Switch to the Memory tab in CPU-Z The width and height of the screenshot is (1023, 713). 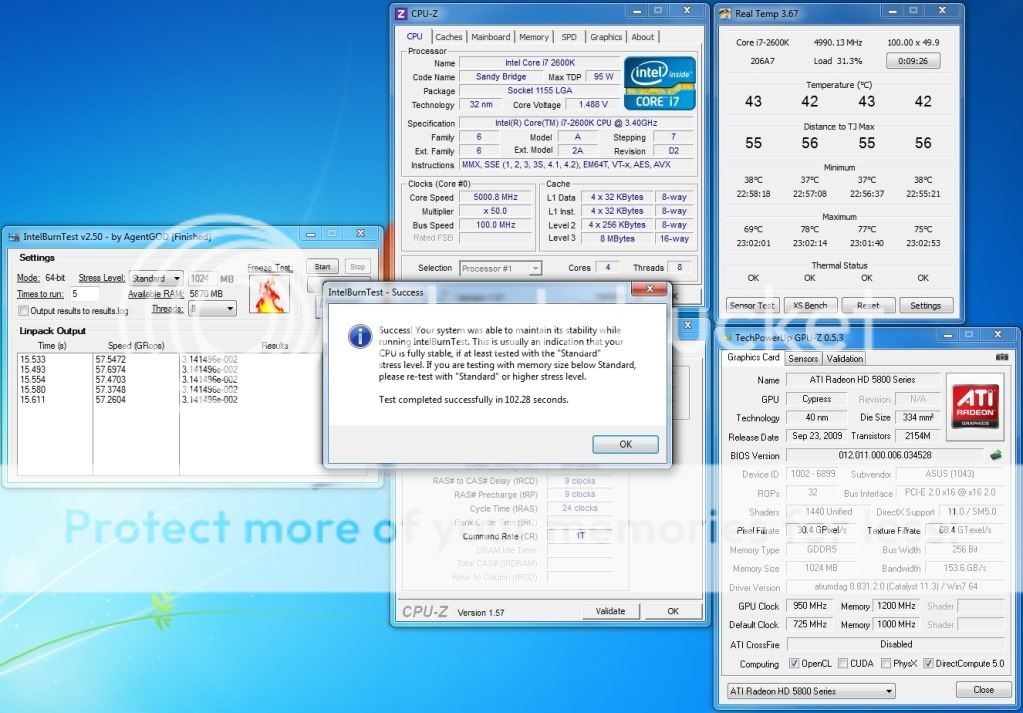point(533,36)
